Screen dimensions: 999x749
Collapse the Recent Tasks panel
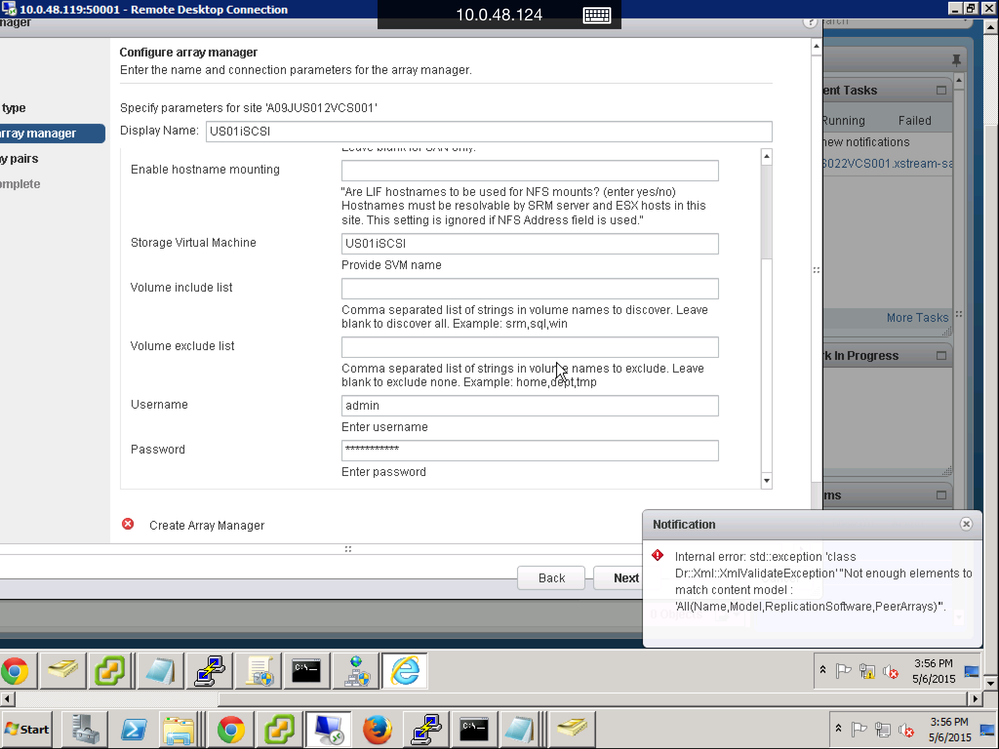[940, 90]
